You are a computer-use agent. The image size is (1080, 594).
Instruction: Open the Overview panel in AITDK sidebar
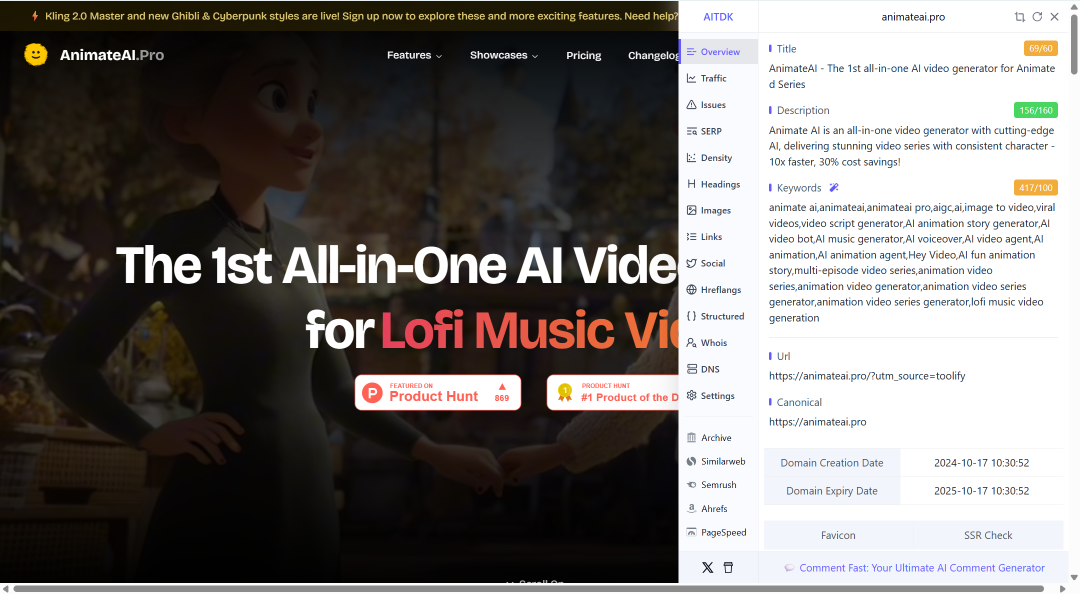[718, 52]
